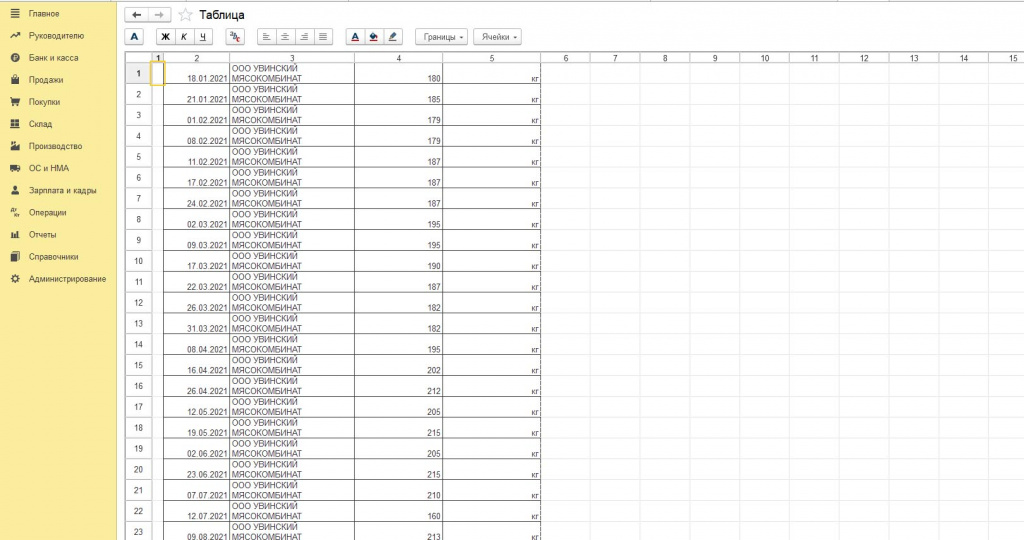The height and width of the screenshot is (540, 1024).
Task: Click the books icon beside Справочники
Action: coord(15,257)
